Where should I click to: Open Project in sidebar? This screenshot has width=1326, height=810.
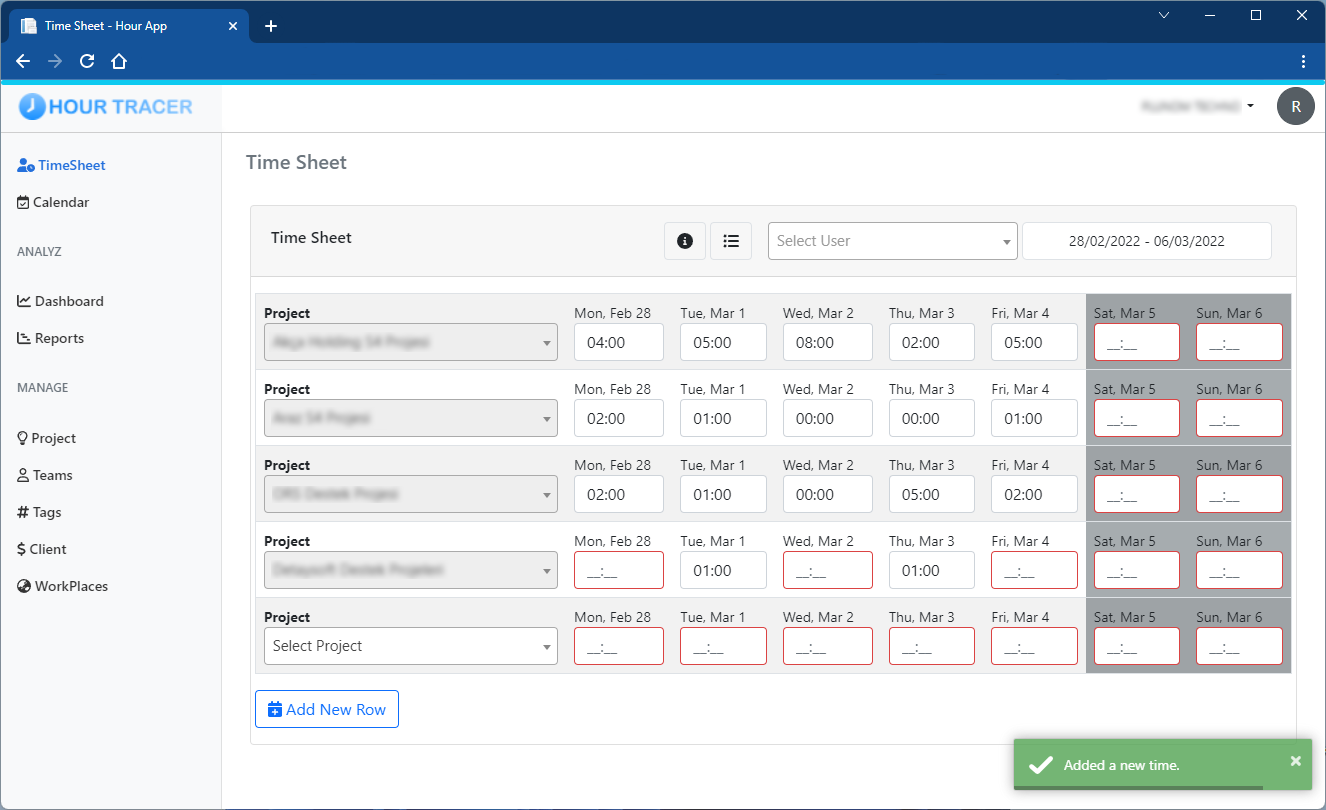point(47,438)
